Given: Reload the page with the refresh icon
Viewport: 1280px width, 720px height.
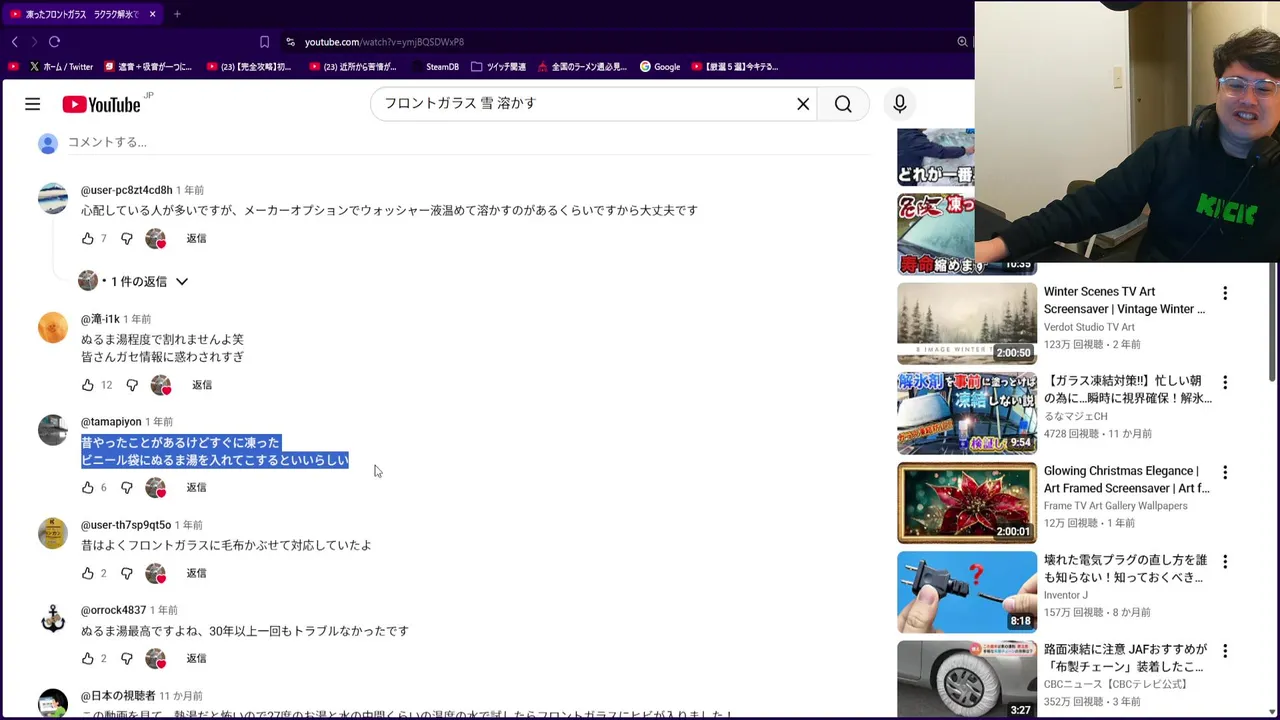Looking at the screenshot, I should pos(54,42).
